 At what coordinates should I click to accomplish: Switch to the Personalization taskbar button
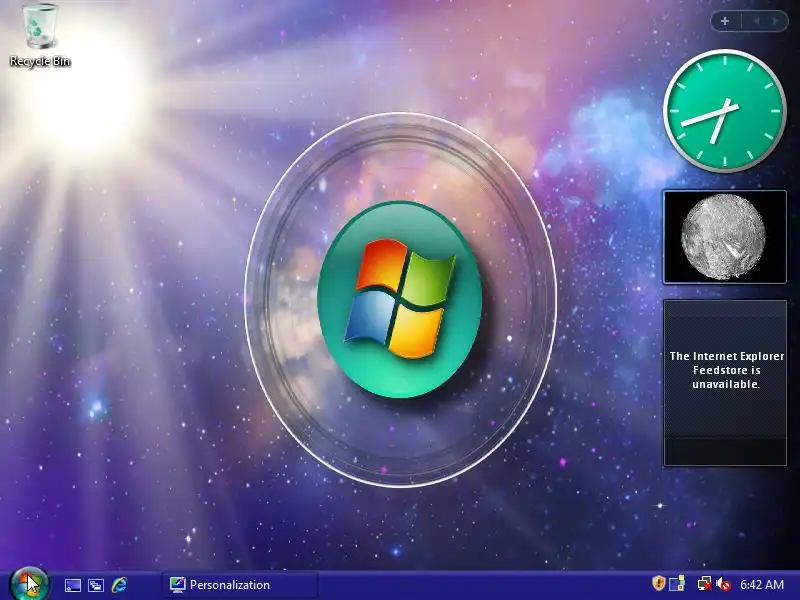pos(240,585)
